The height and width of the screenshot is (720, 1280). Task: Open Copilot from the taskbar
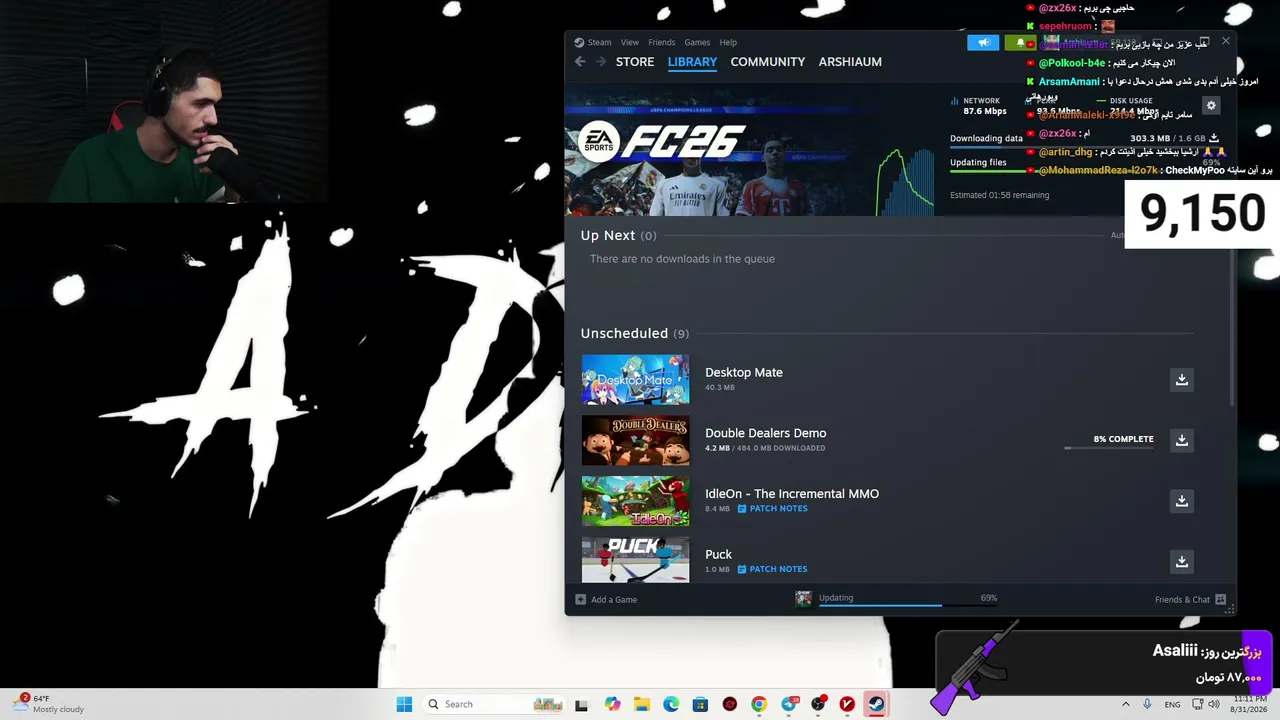[612, 704]
